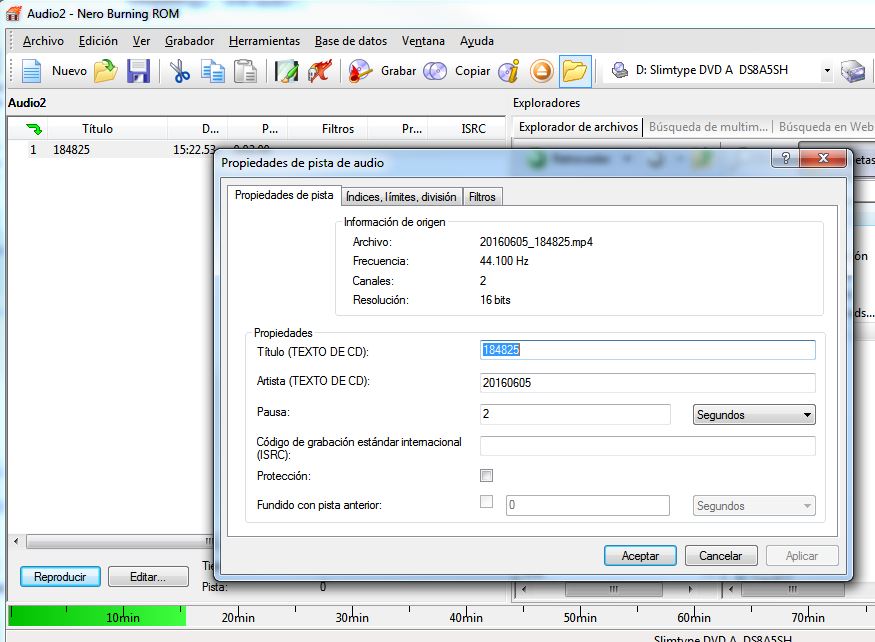Create a new compilation with Nuevo icon
The height and width of the screenshot is (642, 875).
pos(32,71)
